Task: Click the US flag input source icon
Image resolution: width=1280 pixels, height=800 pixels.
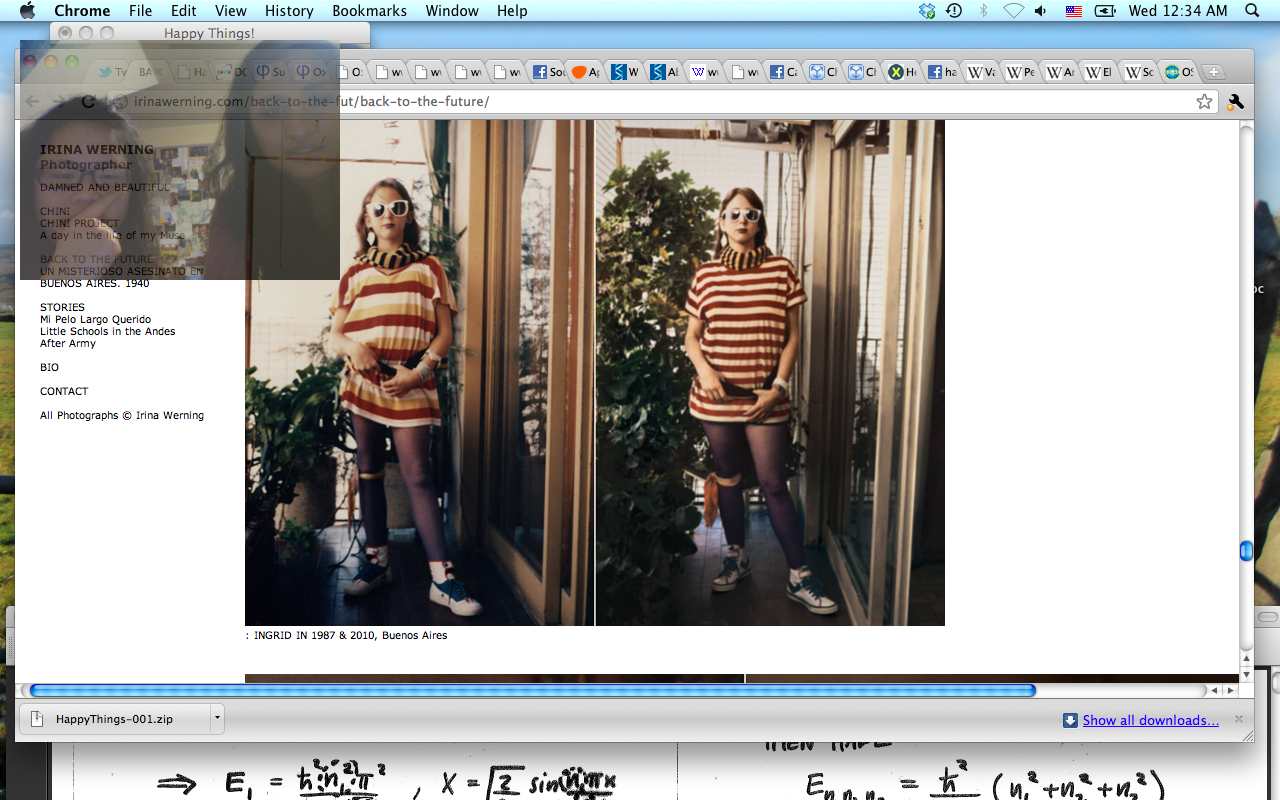Action: [x=1073, y=11]
